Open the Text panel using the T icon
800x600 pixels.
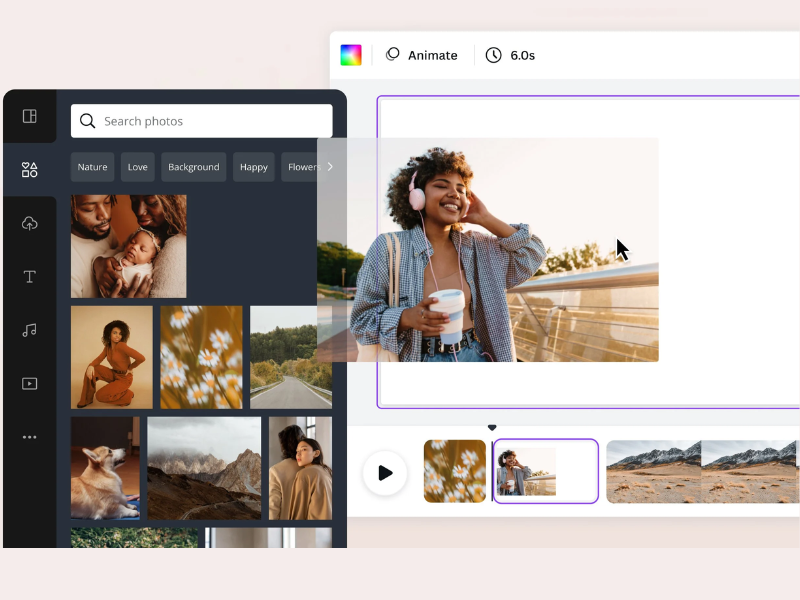click(29, 276)
